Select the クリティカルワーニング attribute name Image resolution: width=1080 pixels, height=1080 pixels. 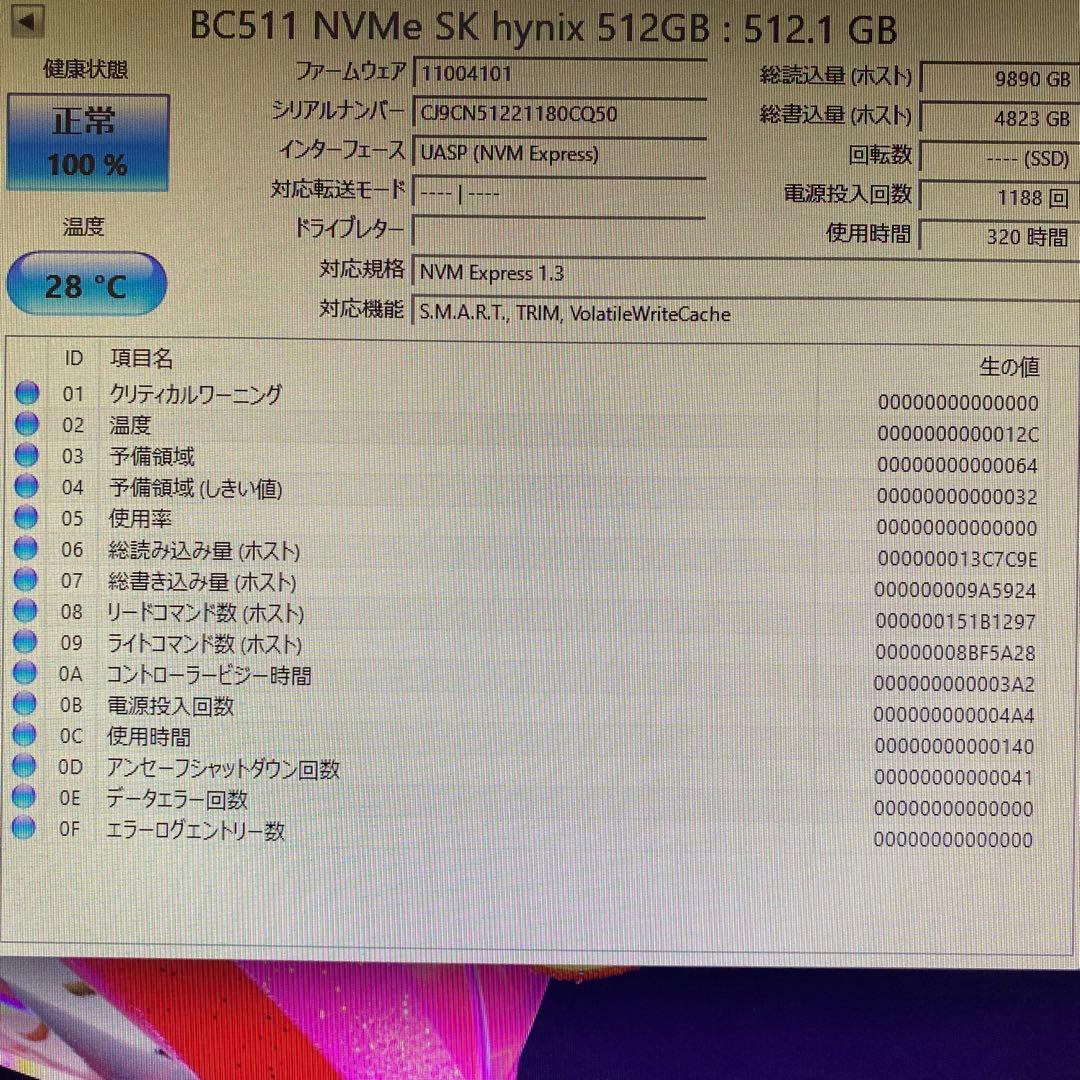(x=196, y=393)
